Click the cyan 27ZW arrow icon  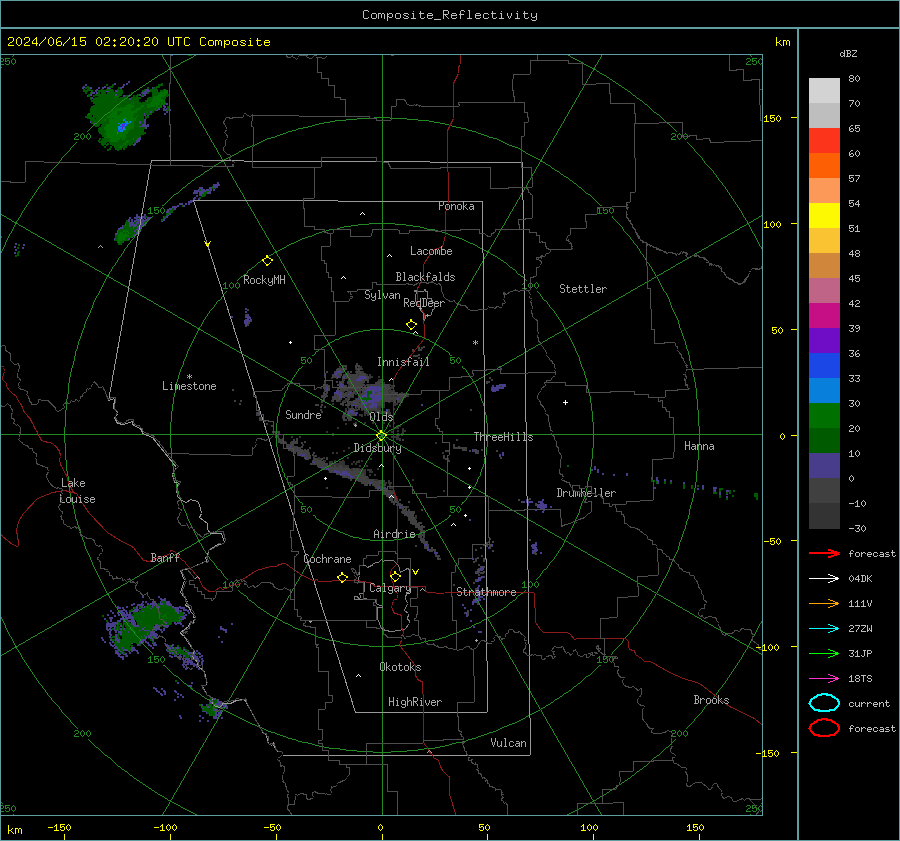[824, 629]
